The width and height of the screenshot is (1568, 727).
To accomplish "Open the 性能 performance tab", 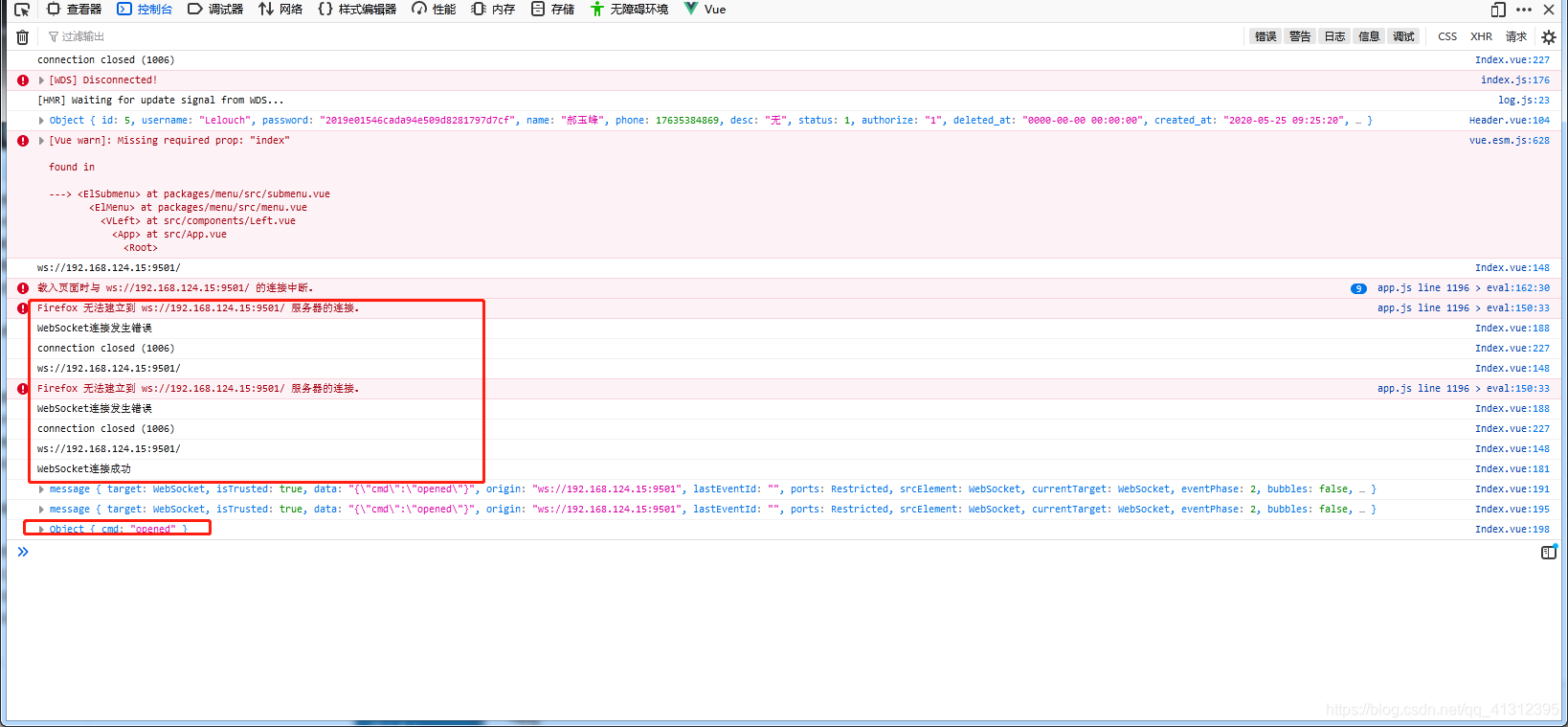I will pyautogui.click(x=434, y=10).
